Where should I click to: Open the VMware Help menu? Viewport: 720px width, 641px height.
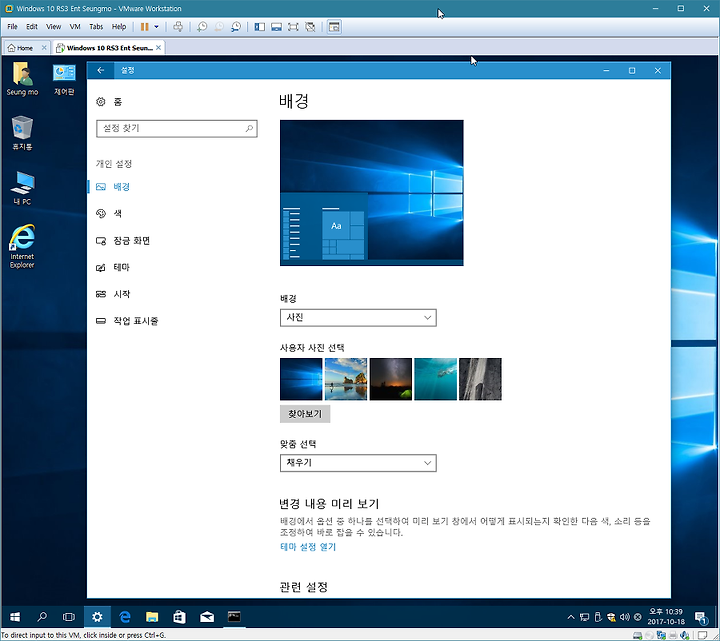tap(119, 27)
